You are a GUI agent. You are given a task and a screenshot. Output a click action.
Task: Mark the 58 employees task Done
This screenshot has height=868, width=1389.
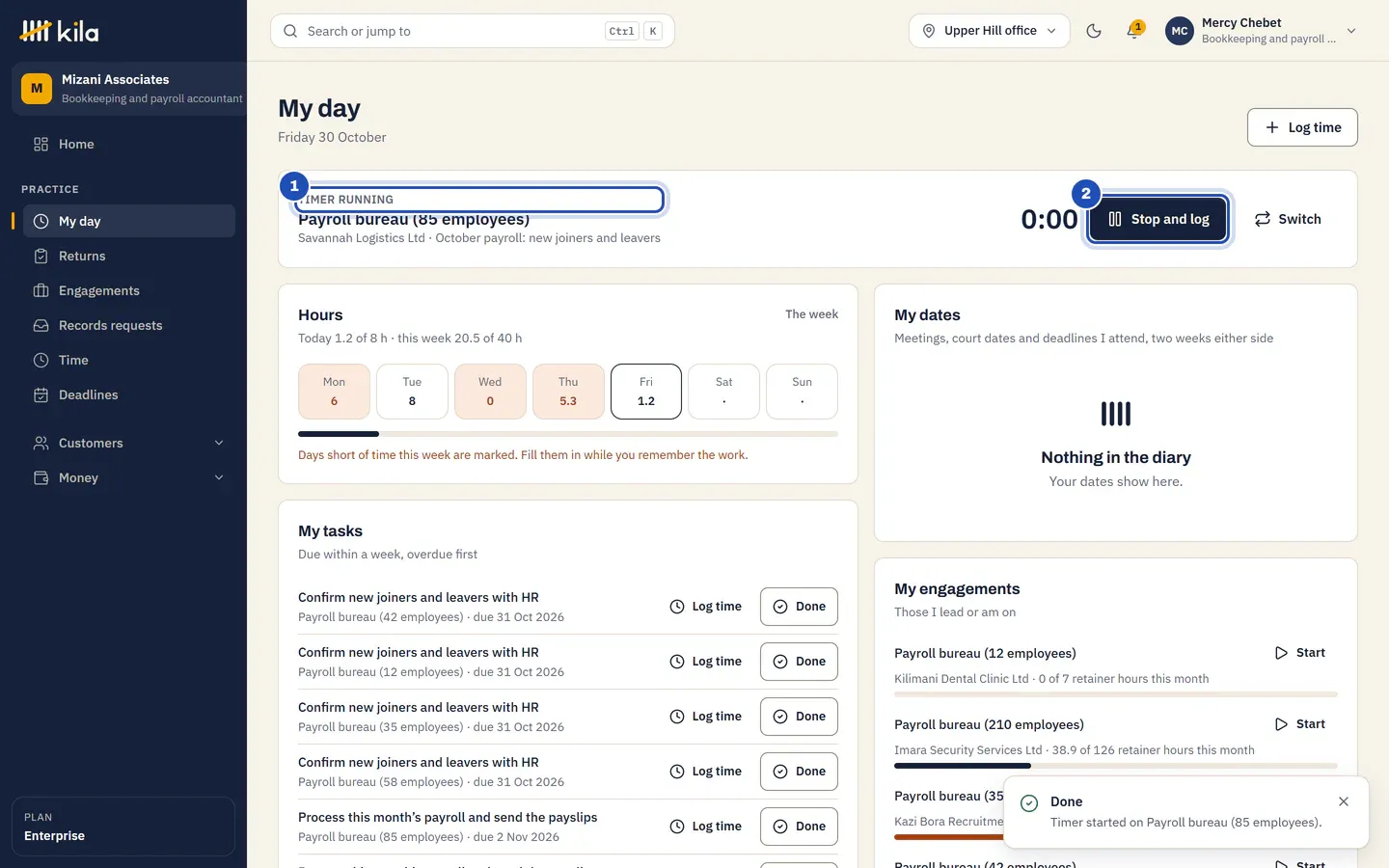pyautogui.click(x=799, y=772)
